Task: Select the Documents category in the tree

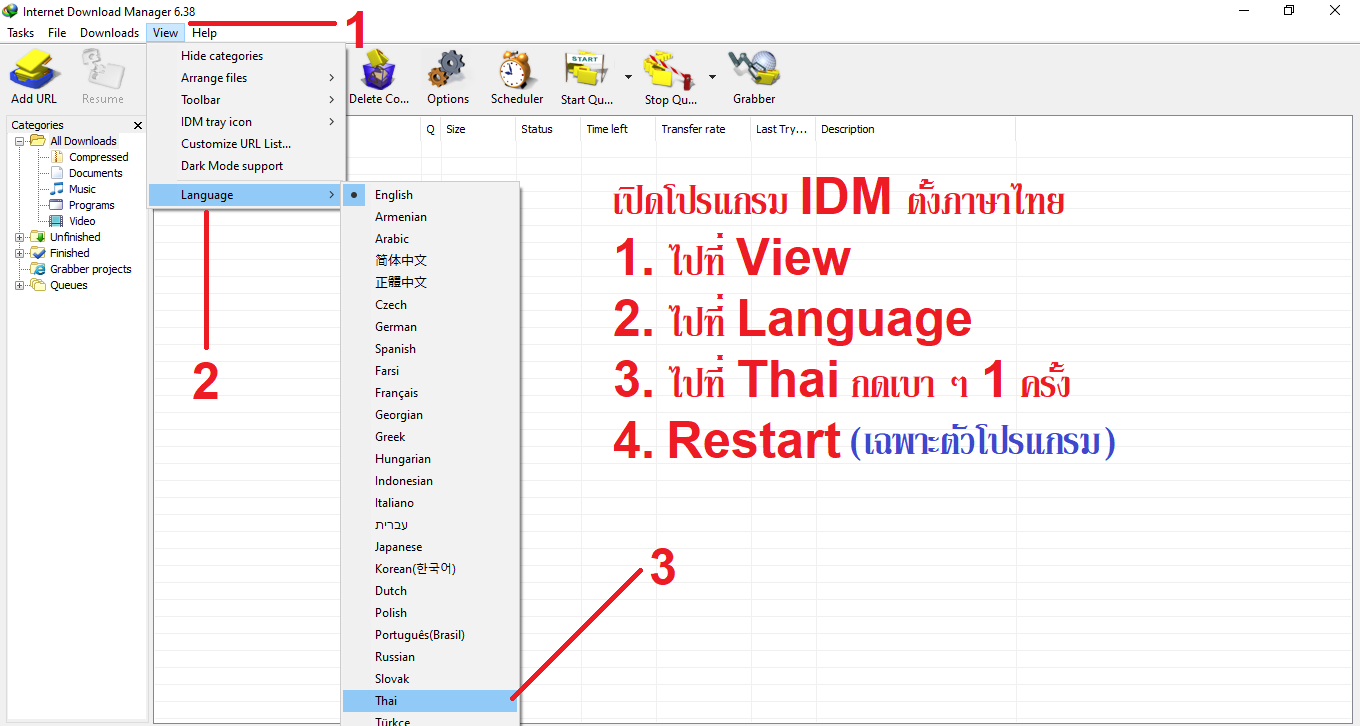Action: pyautogui.click(x=95, y=173)
